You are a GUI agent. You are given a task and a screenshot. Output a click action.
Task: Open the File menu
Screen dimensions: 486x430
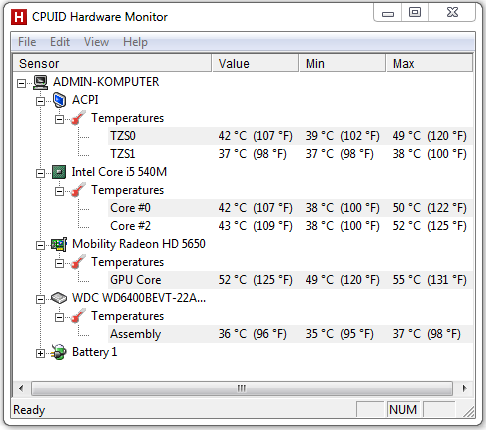[27, 42]
